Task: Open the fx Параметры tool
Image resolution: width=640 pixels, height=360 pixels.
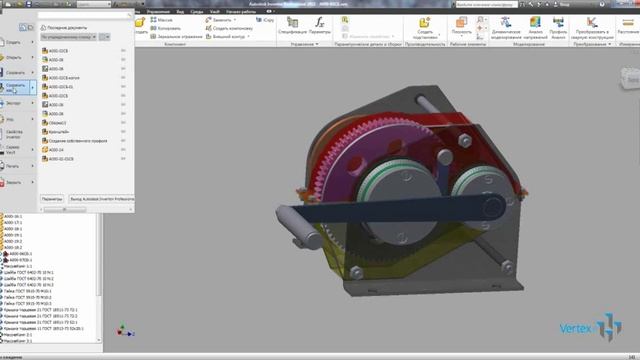Action: tap(320, 25)
